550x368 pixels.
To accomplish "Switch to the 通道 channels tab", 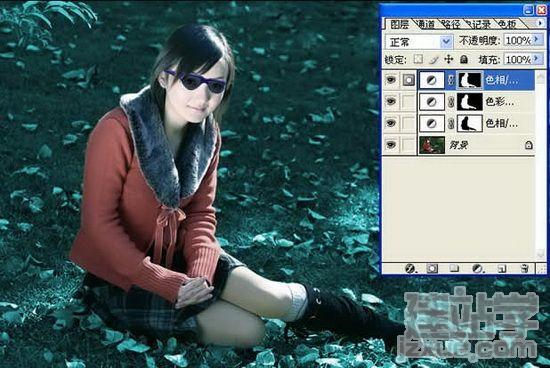I will coord(426,24).
